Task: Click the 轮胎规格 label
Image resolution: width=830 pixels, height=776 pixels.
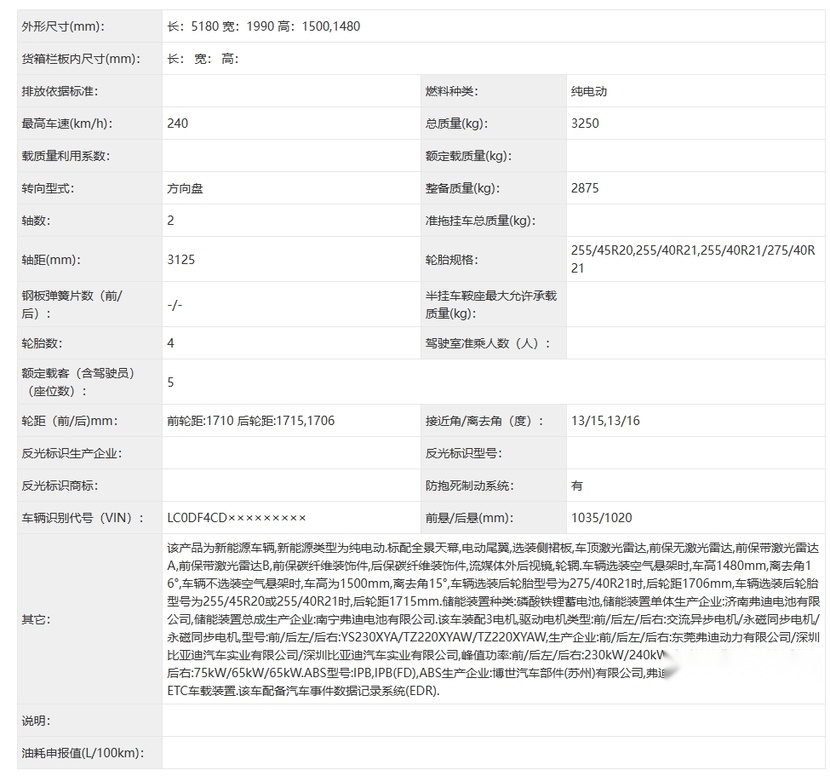Action: [x=452, y=259]
